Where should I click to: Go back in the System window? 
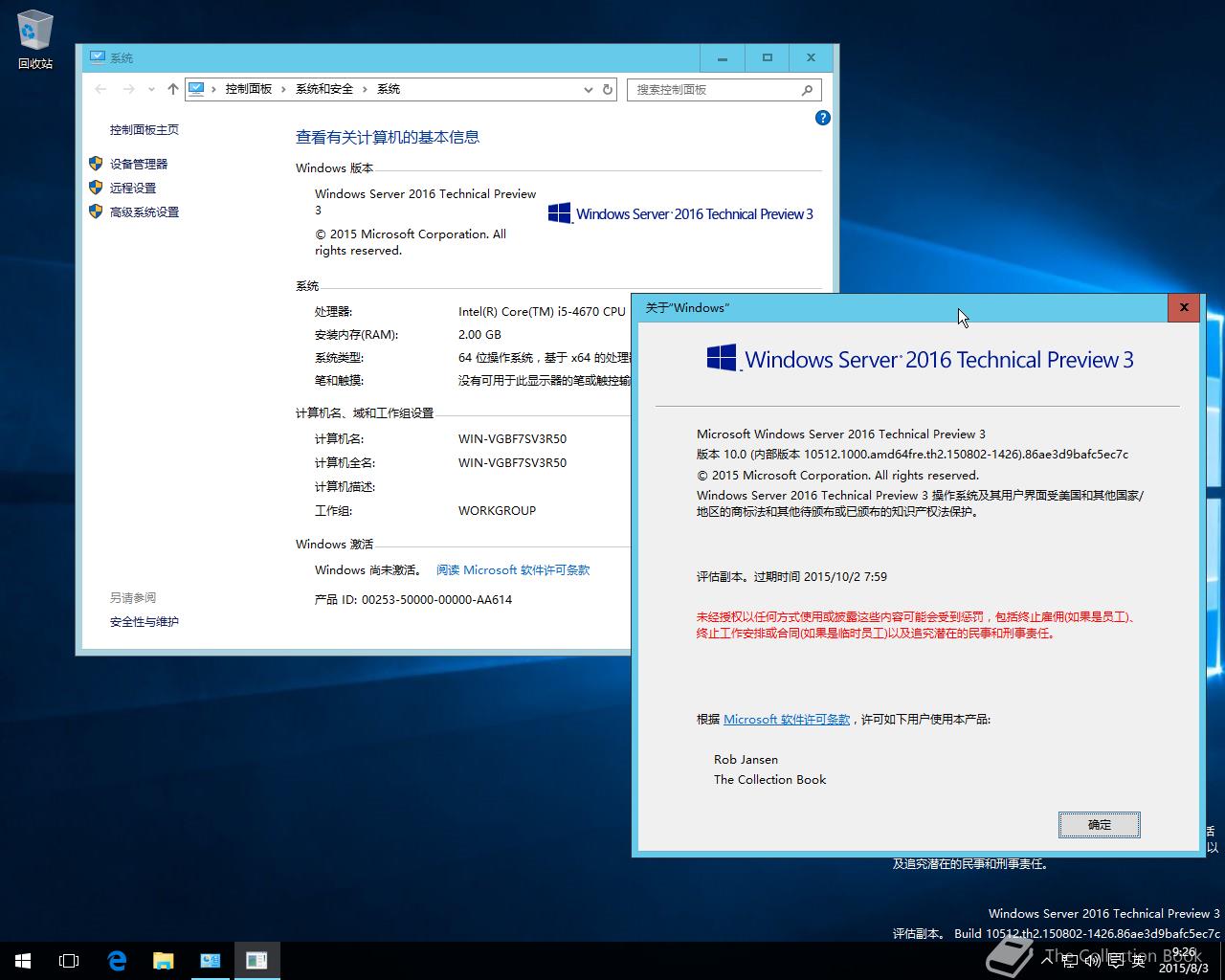point(101,89)
